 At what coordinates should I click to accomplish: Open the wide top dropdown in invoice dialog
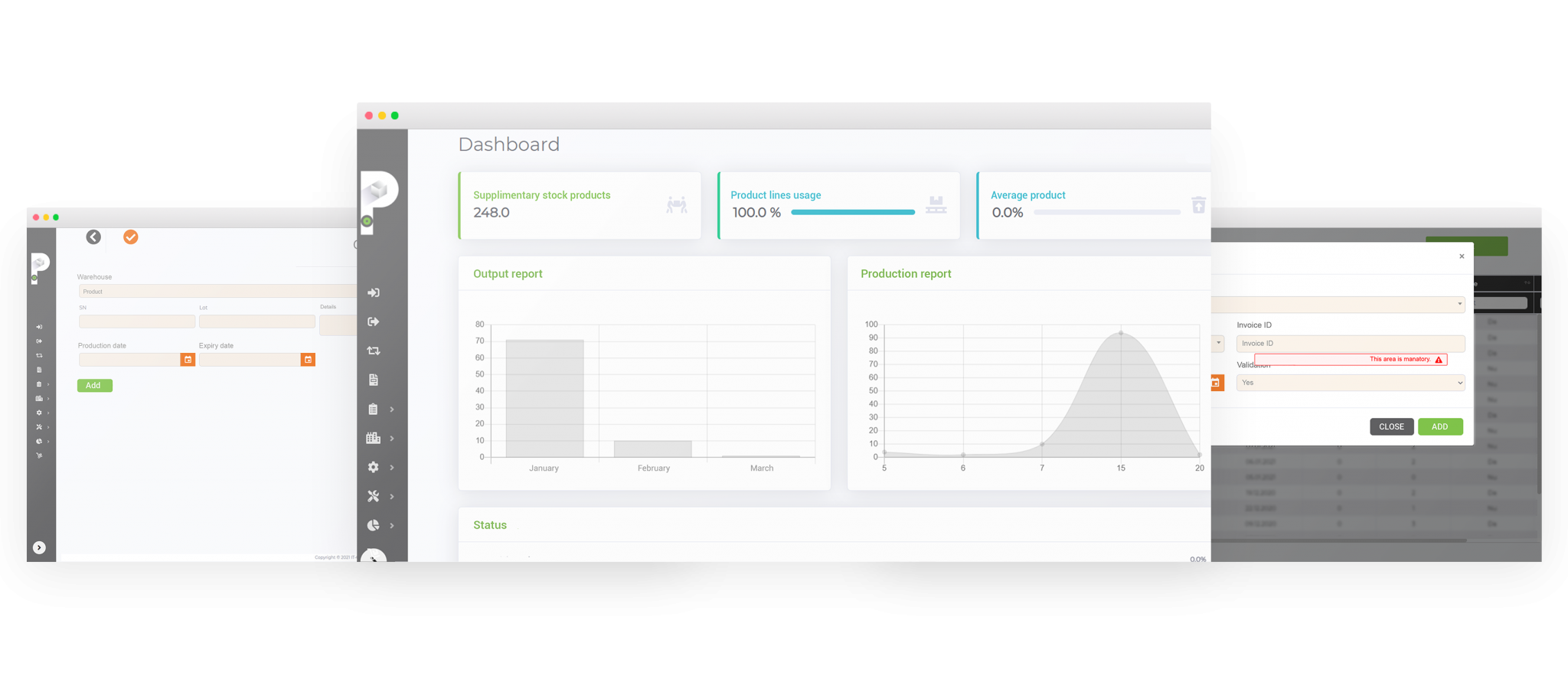point(1338,304)
